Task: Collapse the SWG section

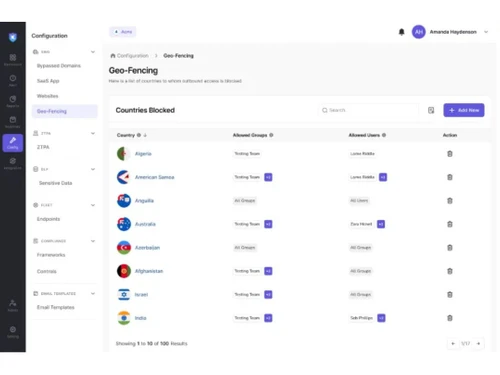Action: [93, 52]
